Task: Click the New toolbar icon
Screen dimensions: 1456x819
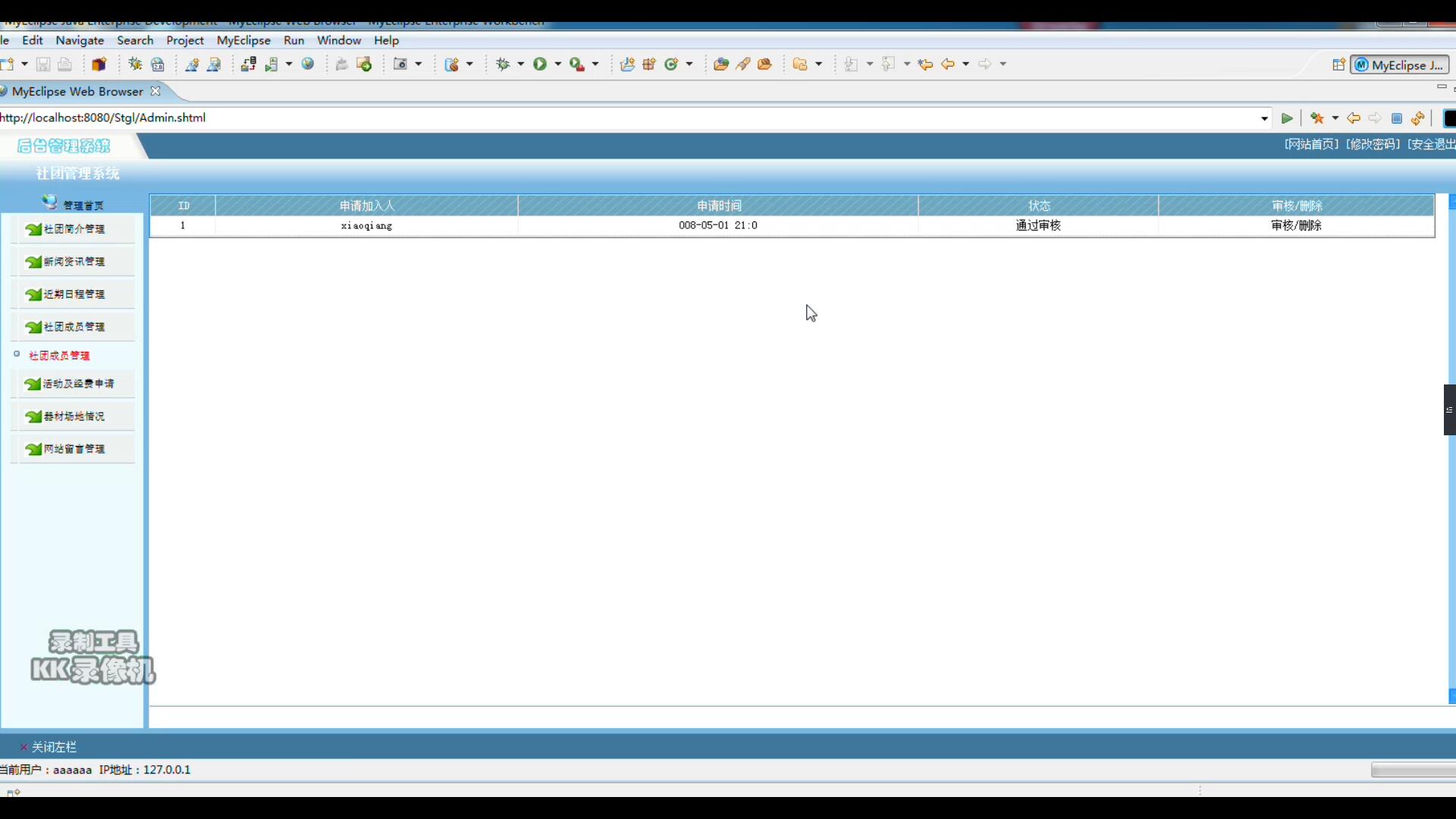Action: point(8,64)
